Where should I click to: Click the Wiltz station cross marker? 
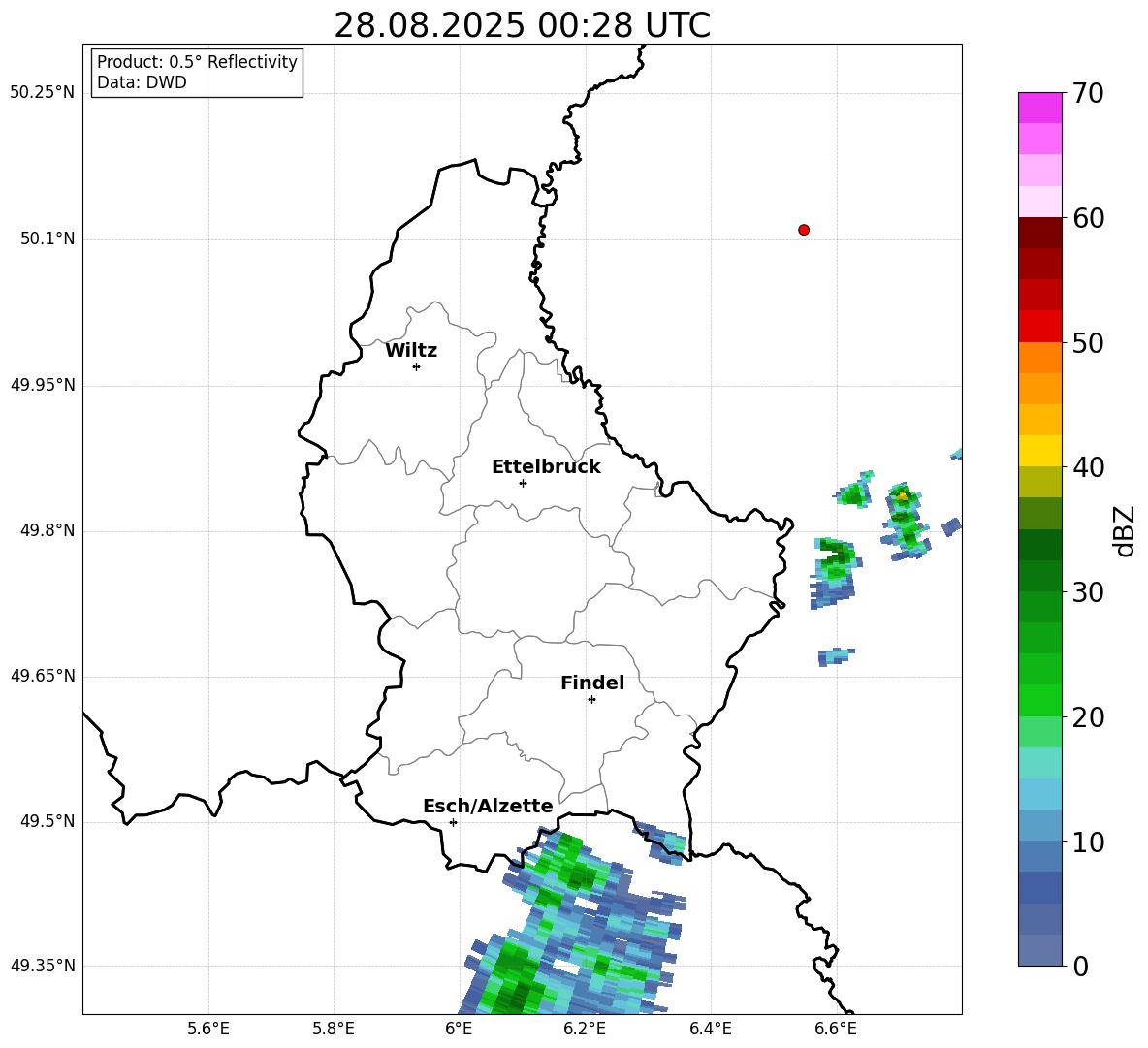point(416,366)
